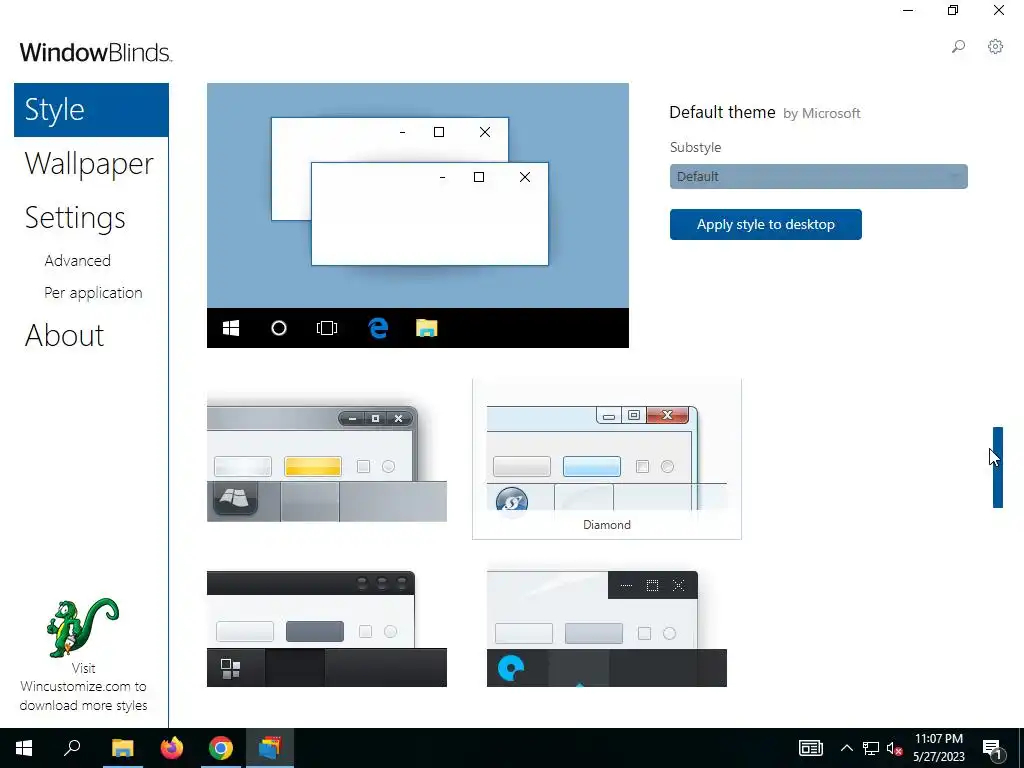
Task: Click Apply style to desktop
Action: coord(765,225)
